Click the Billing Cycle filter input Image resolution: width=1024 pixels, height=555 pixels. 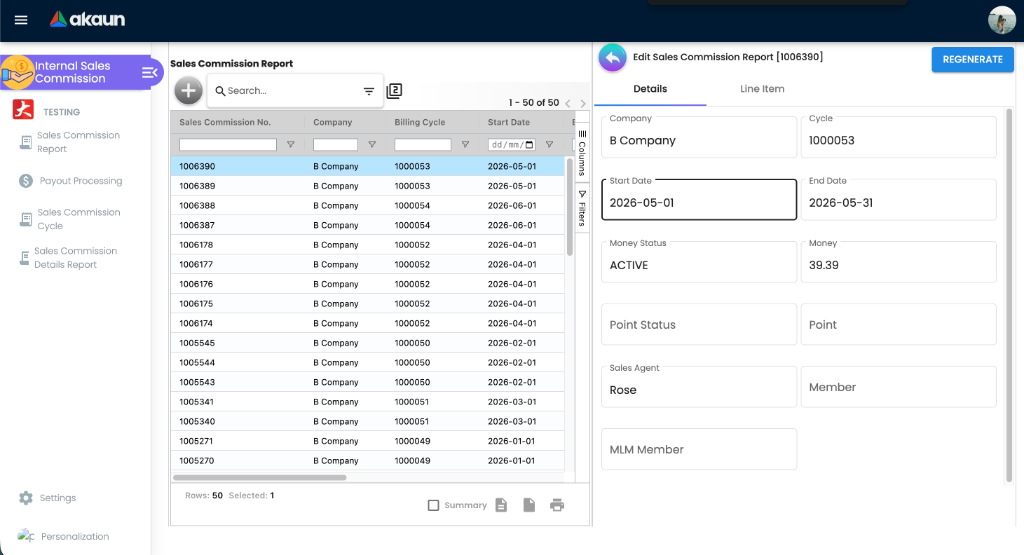tap(423, 144)
